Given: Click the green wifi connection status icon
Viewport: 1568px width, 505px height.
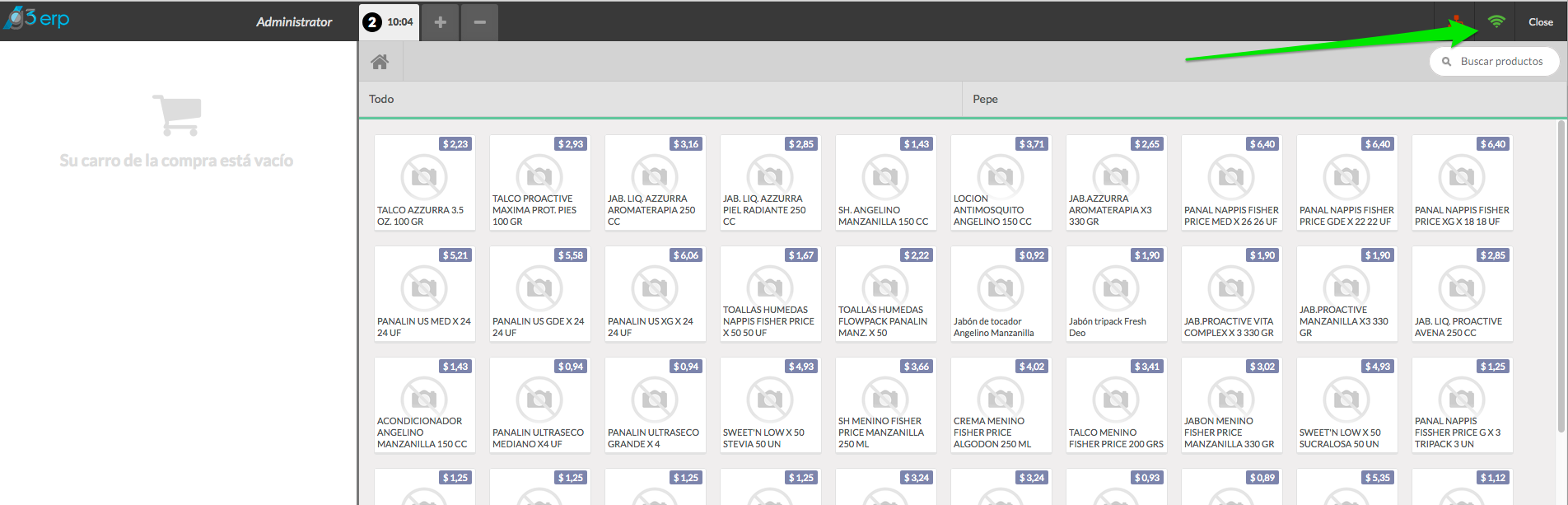Looking at the screenshot, I should [x=1496, y=21].
